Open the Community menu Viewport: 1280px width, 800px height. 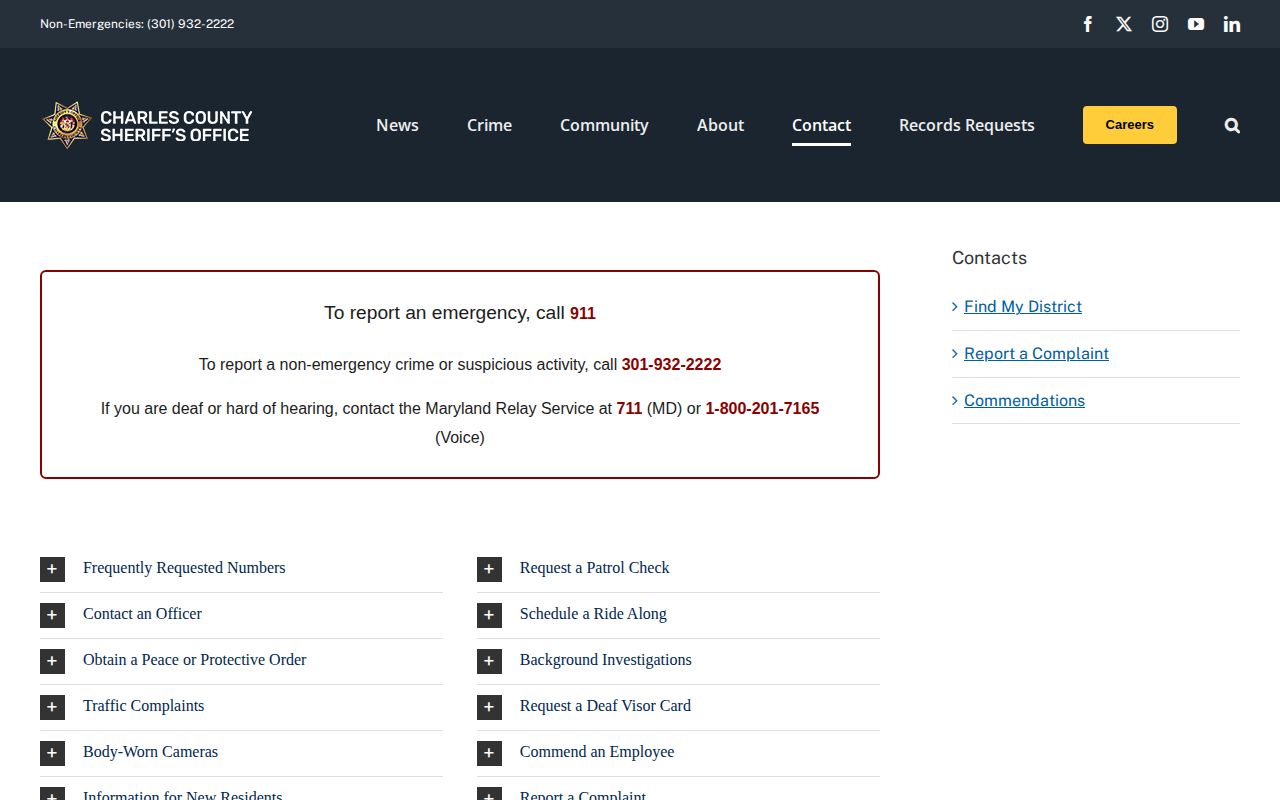pyautogui.click(x=604, y=125)
